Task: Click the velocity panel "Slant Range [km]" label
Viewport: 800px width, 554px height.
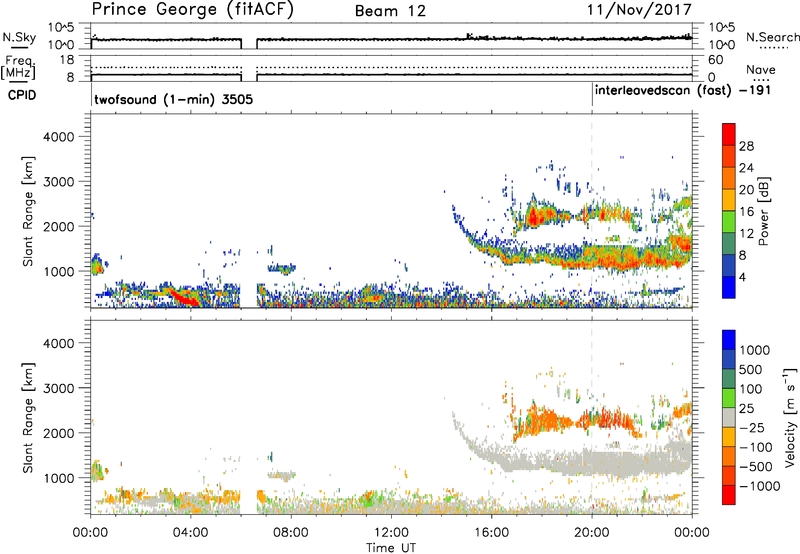Action: (28, 418)
